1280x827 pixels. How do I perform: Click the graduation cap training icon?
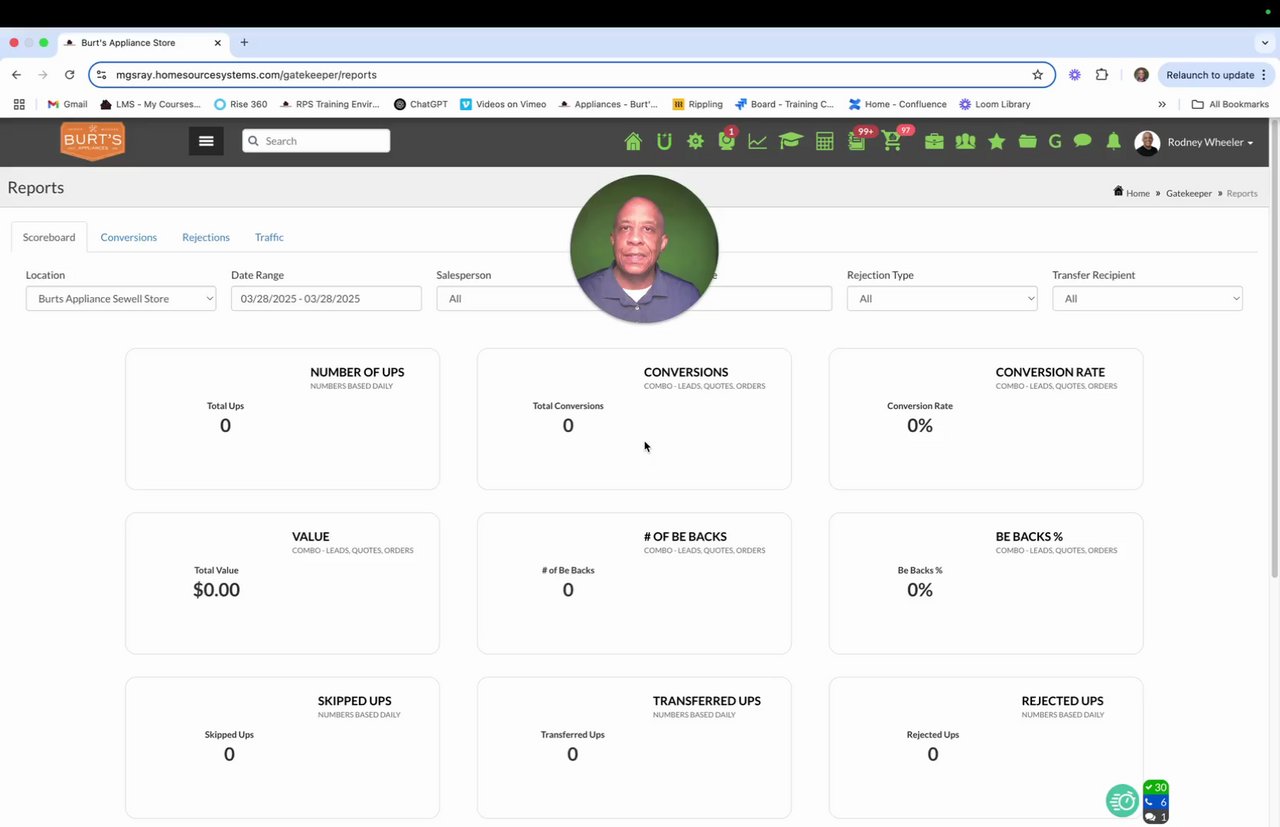click(x=791, y=142)
